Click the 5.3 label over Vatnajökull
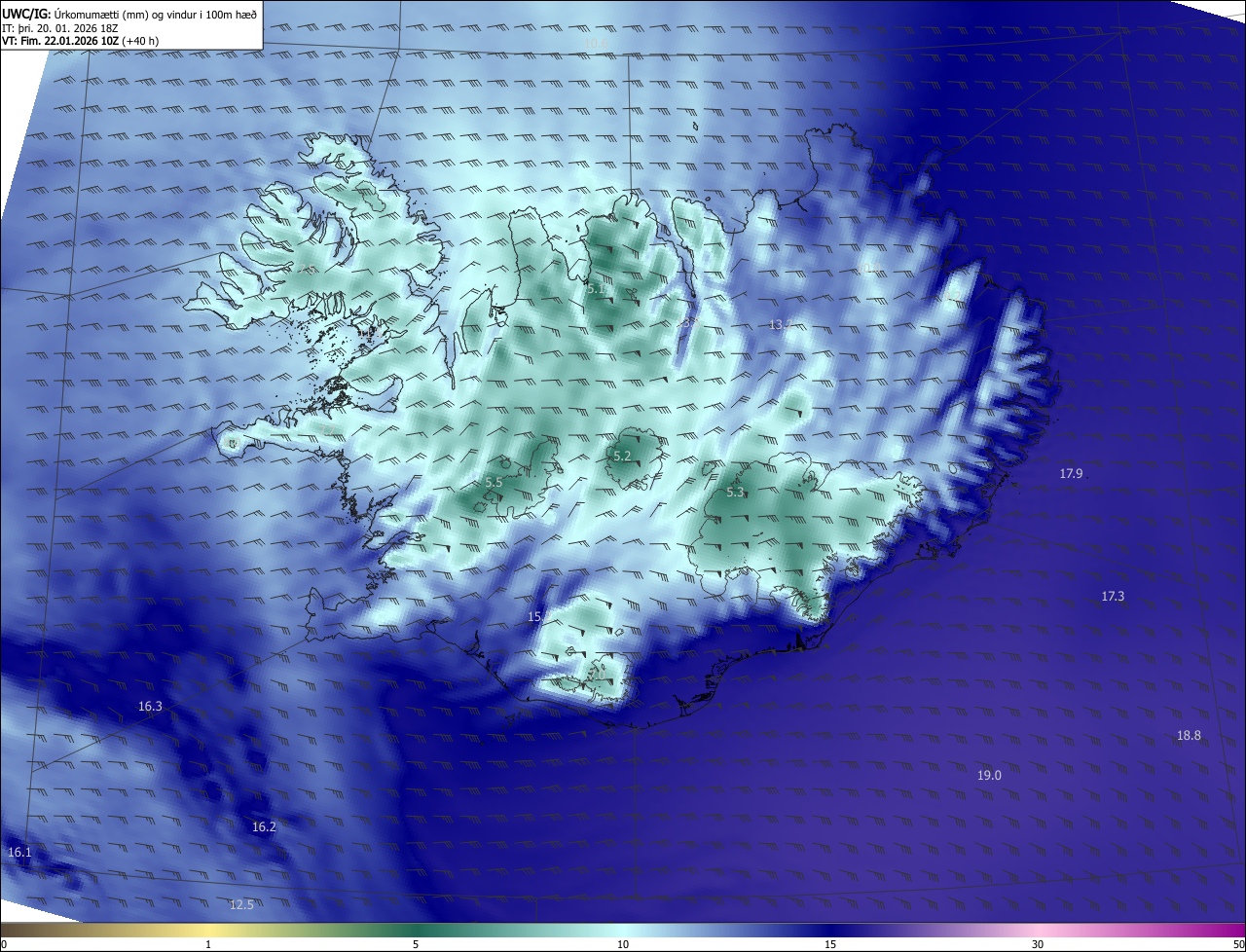The width and height of the screenshot is (1246, 952). coord(735,493)
